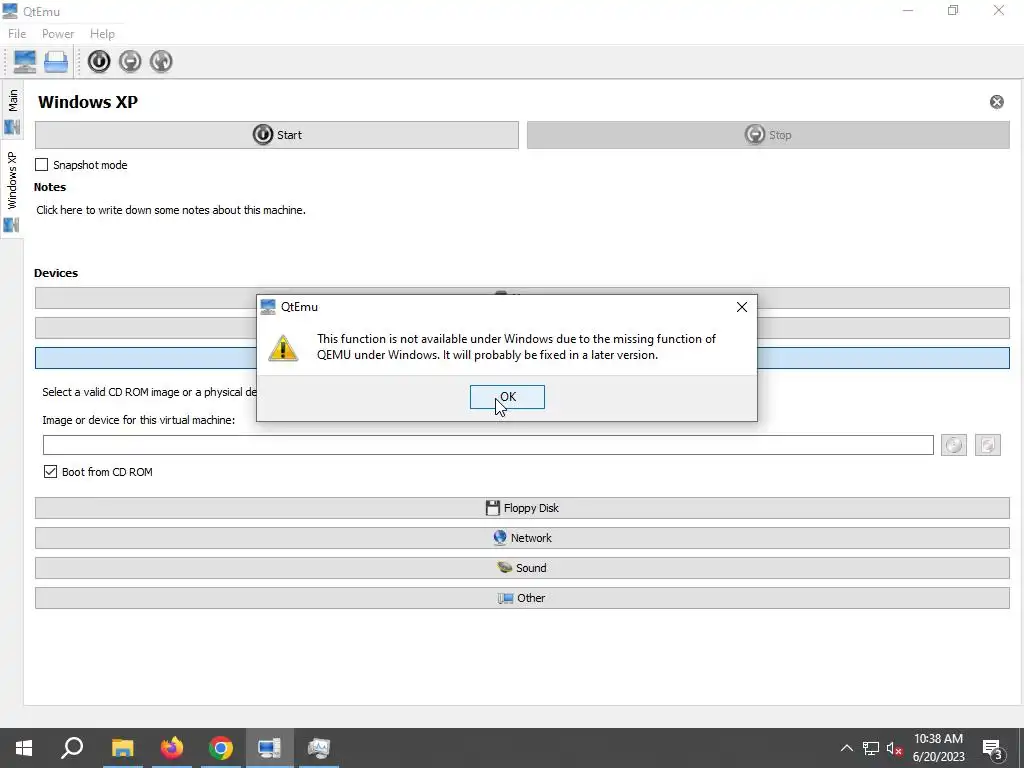Launch Google Chrome from the taskbar
Image resolution: width=1024 pixels, height=768 pixels.
pos(221,748)
